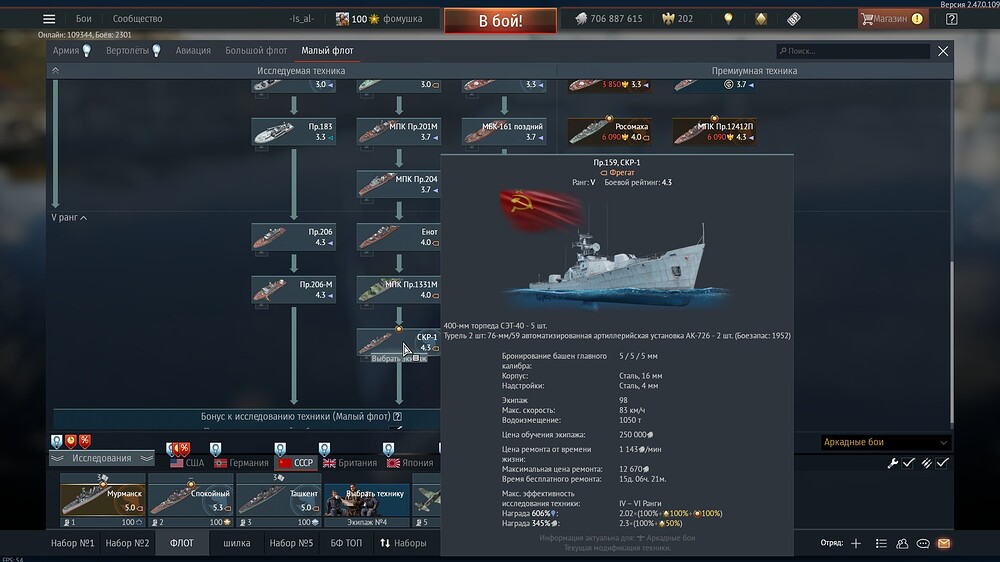The height and width of the screenshot is (562, 1000).
Task: Click the light bulb next to Вертолёты tab
Action: point(156,50)
